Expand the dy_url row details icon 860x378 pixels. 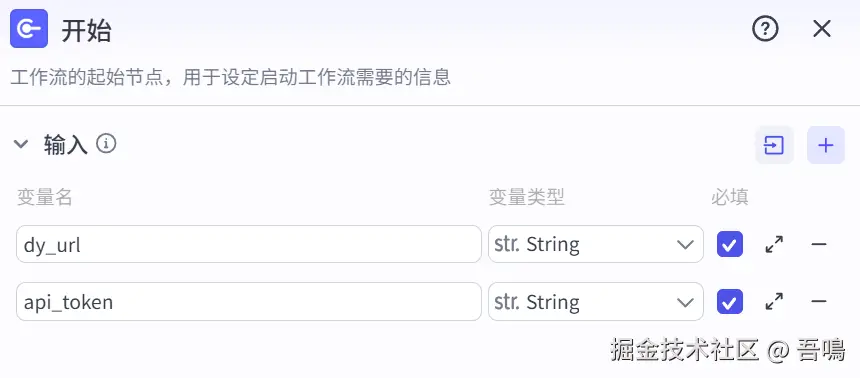pyautogui.click(x=774, y=244)
